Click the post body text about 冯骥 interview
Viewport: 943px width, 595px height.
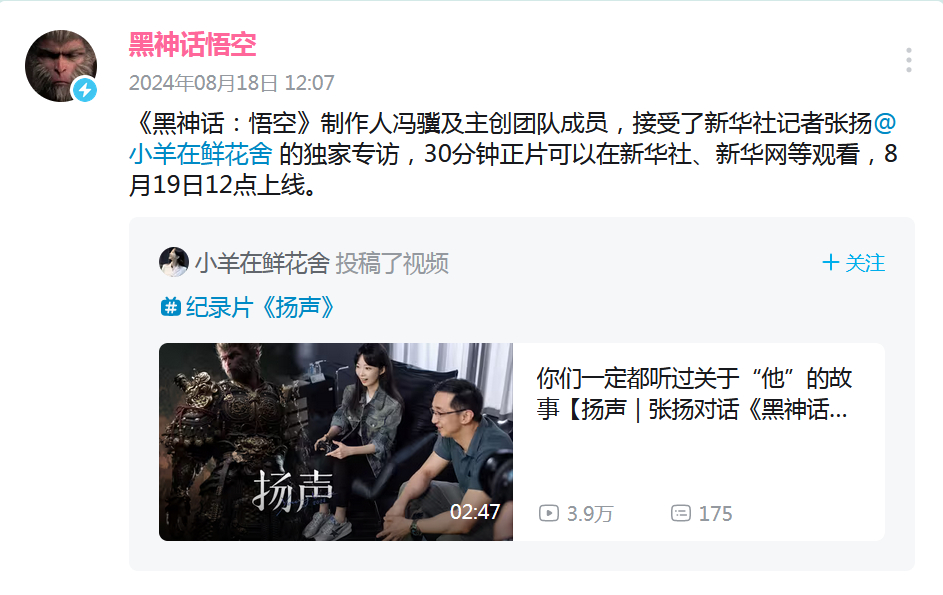pos(513,154)
